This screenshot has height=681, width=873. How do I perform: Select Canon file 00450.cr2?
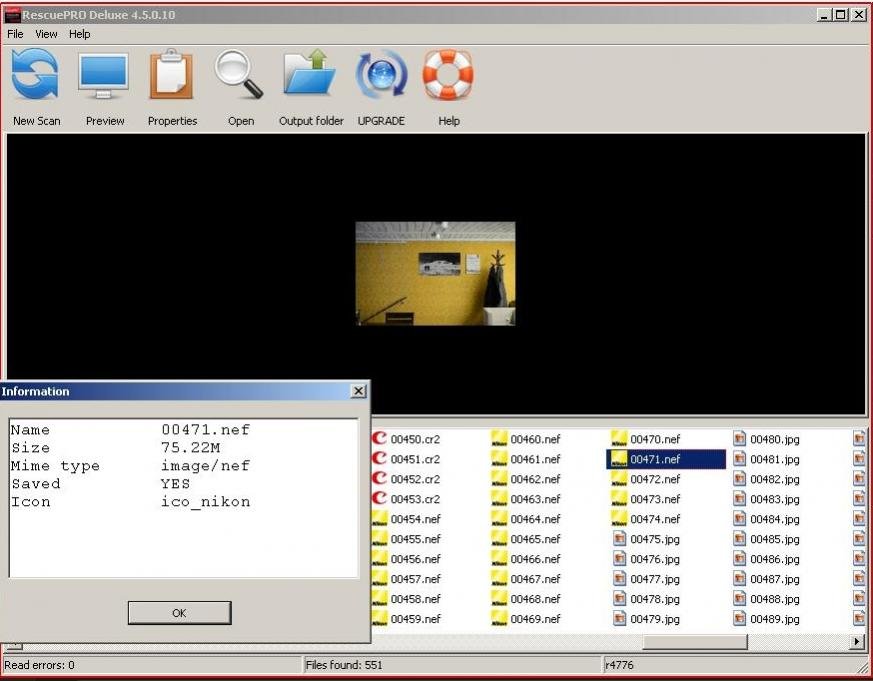414,439
